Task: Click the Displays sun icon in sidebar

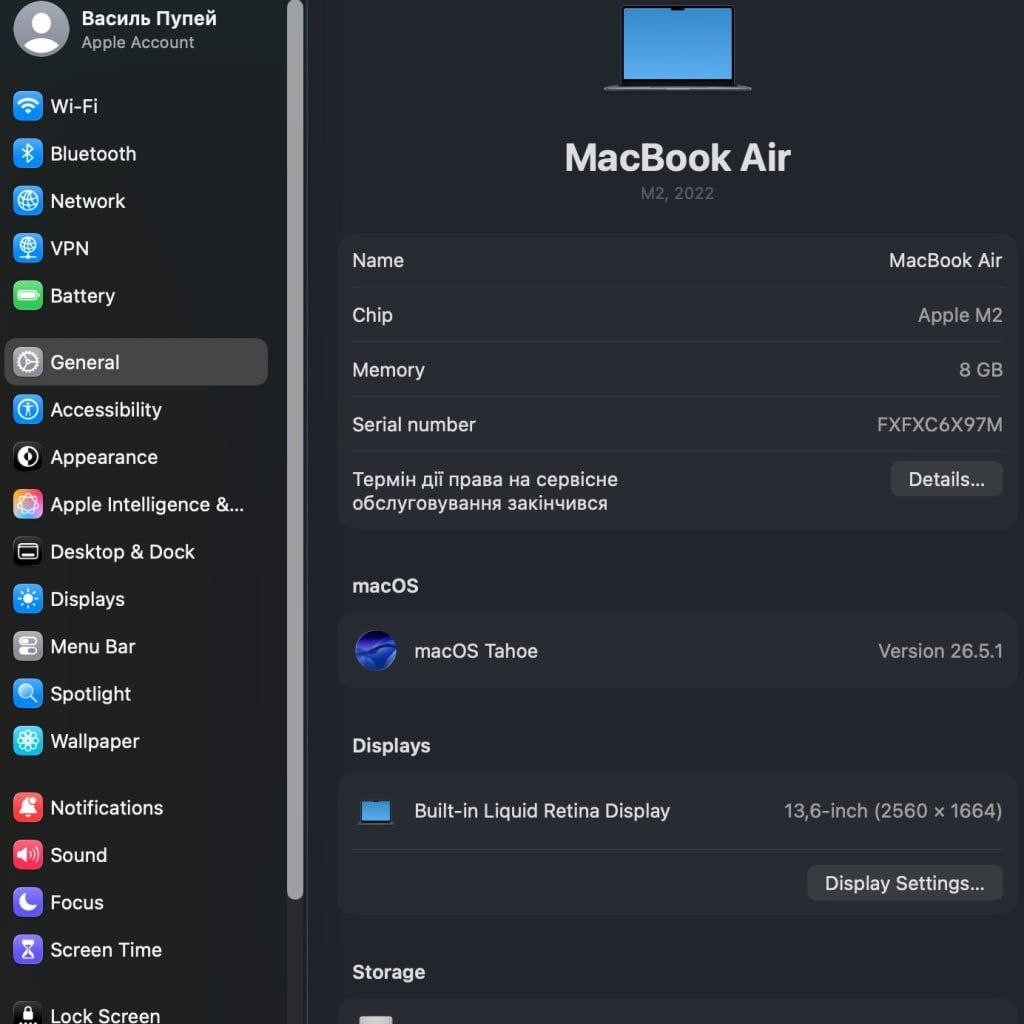Action: point(27,599)
